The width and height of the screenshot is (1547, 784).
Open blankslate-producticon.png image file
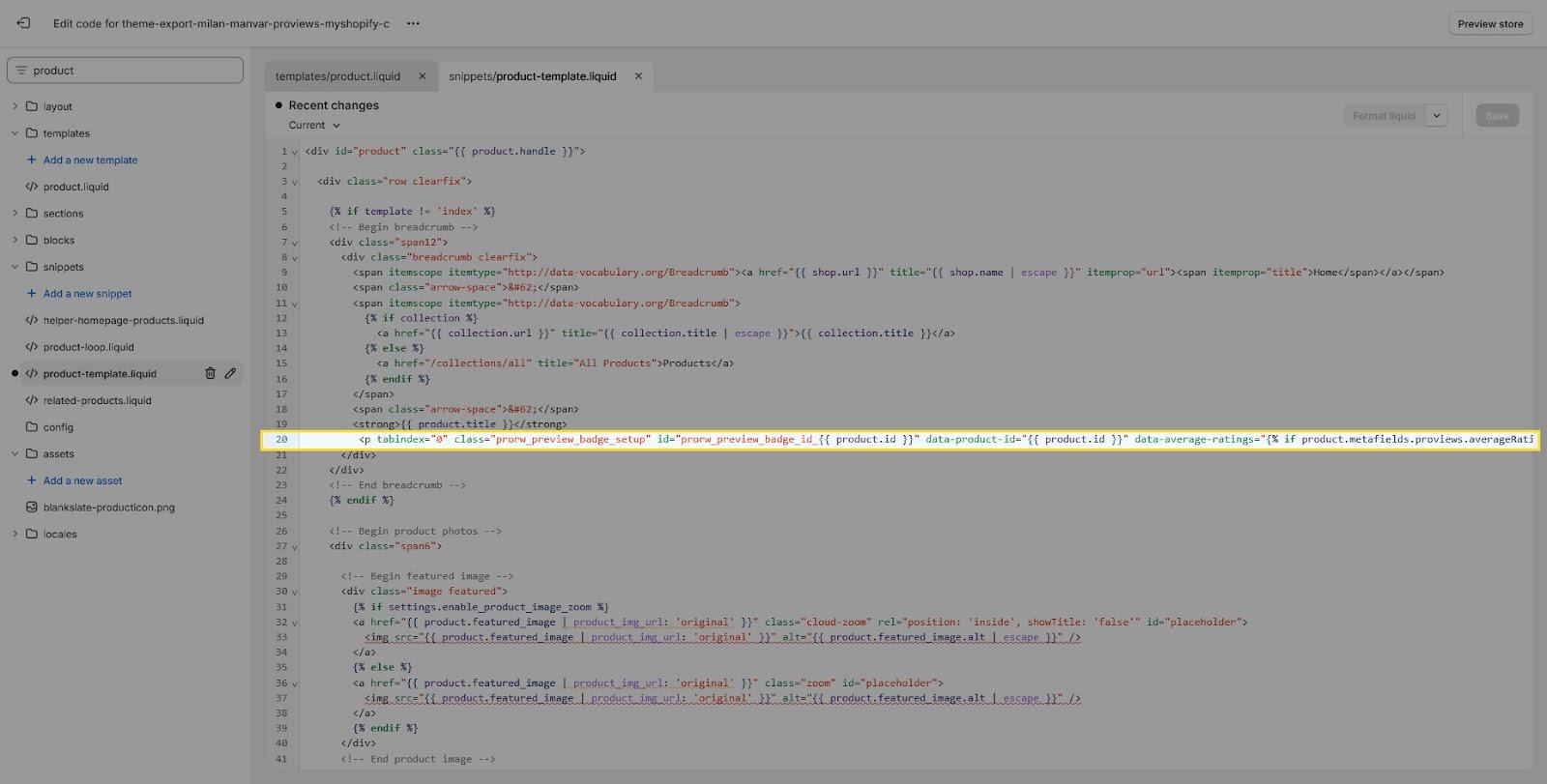tap(108, 508)
